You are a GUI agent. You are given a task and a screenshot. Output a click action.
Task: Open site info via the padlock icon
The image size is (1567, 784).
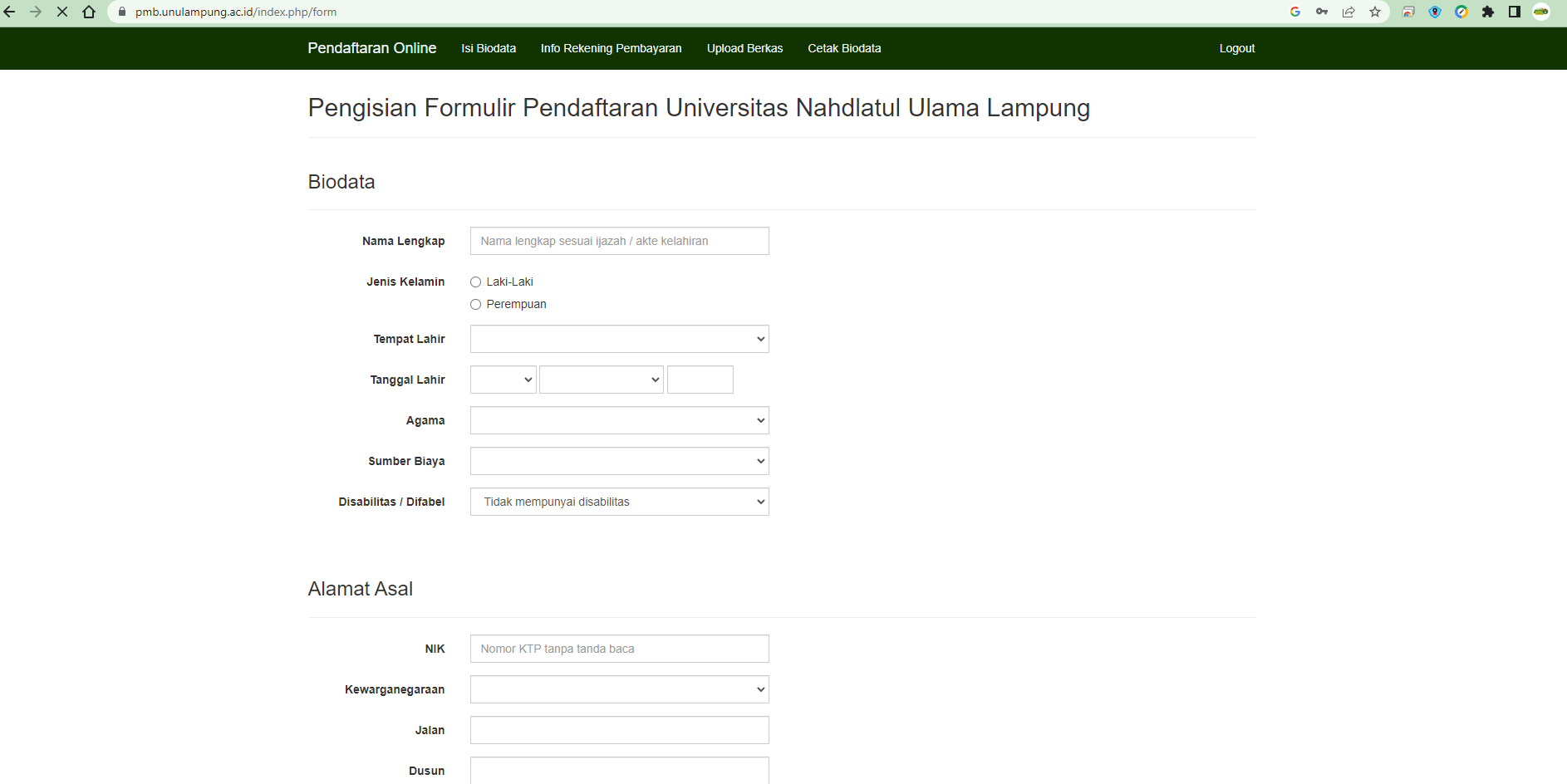pyautogui.click(x=122, y=12)
